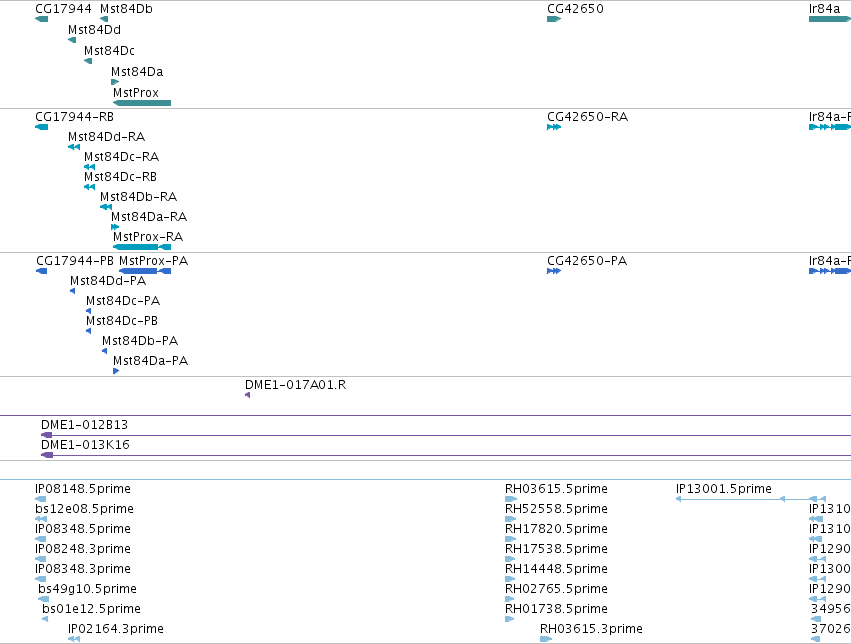Click the IP13001.5prime EST label
Screen dimensions: 851x644
[723, 489]
